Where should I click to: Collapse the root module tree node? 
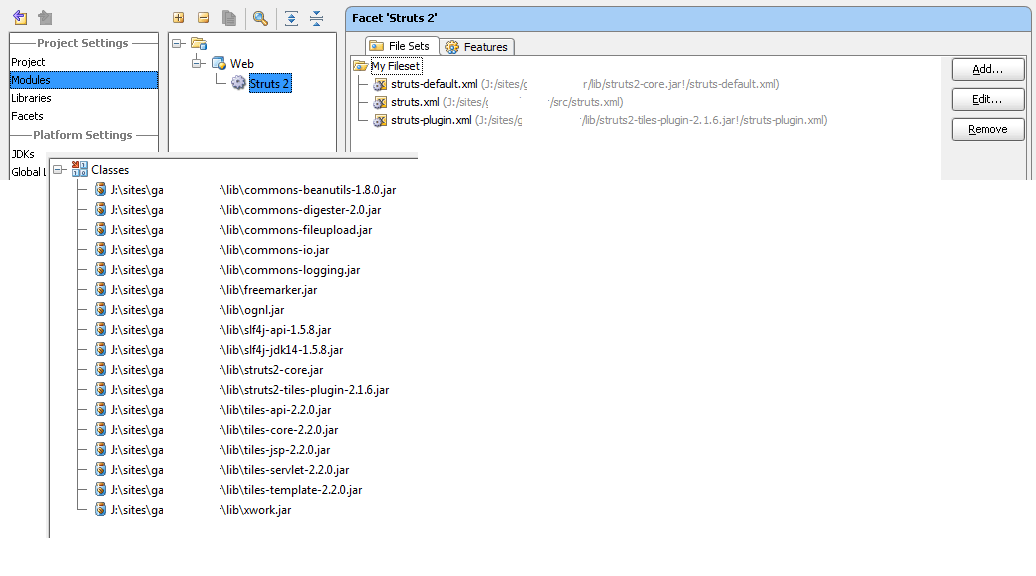coord(177,43)
